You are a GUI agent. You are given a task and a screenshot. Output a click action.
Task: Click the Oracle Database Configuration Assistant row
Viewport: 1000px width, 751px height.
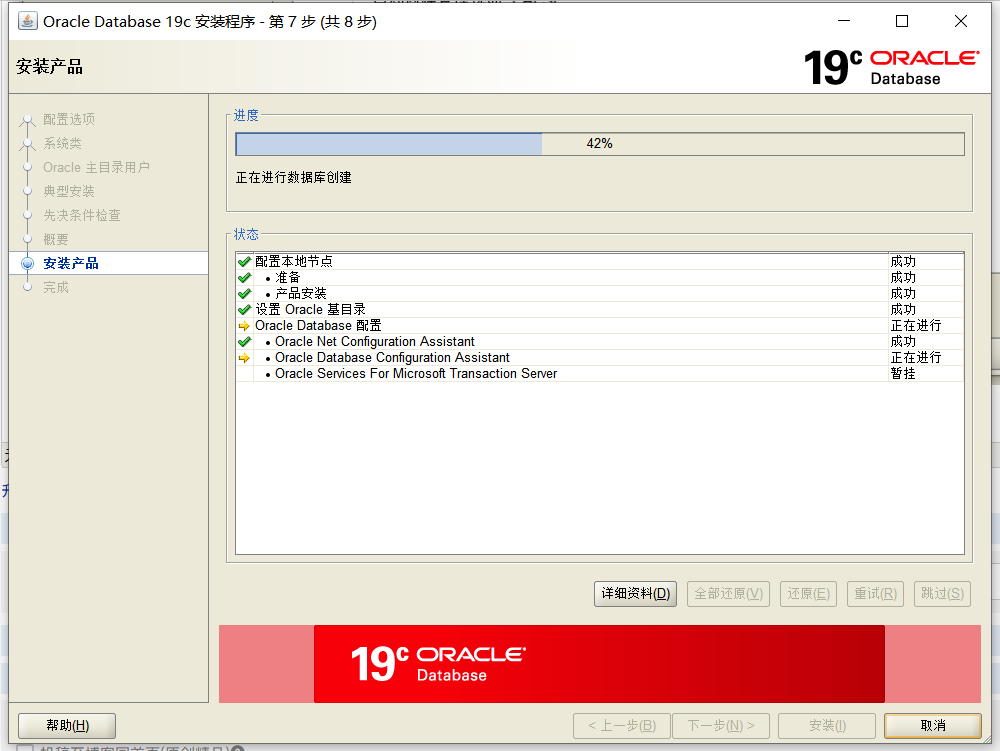(599, 358)
